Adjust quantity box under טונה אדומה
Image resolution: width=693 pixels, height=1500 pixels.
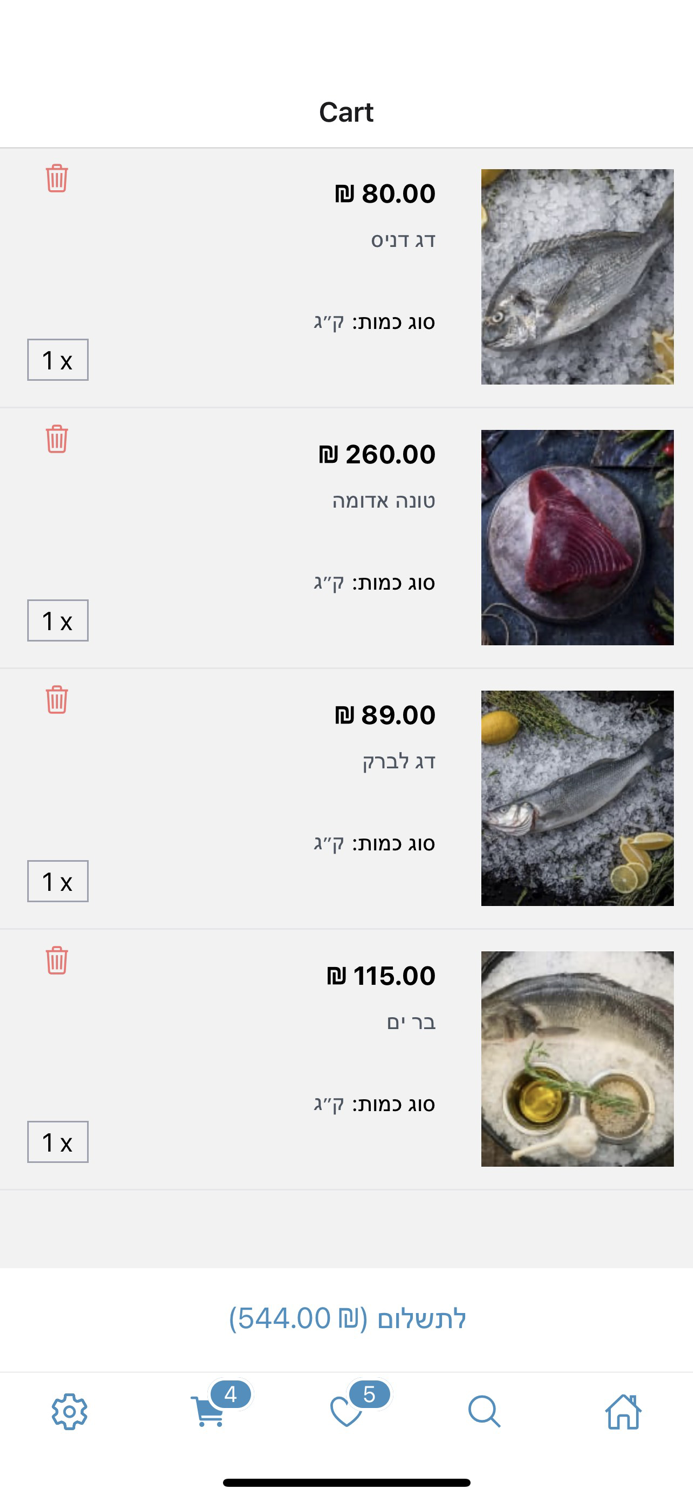pyautogui.click(x=57, y=620)
